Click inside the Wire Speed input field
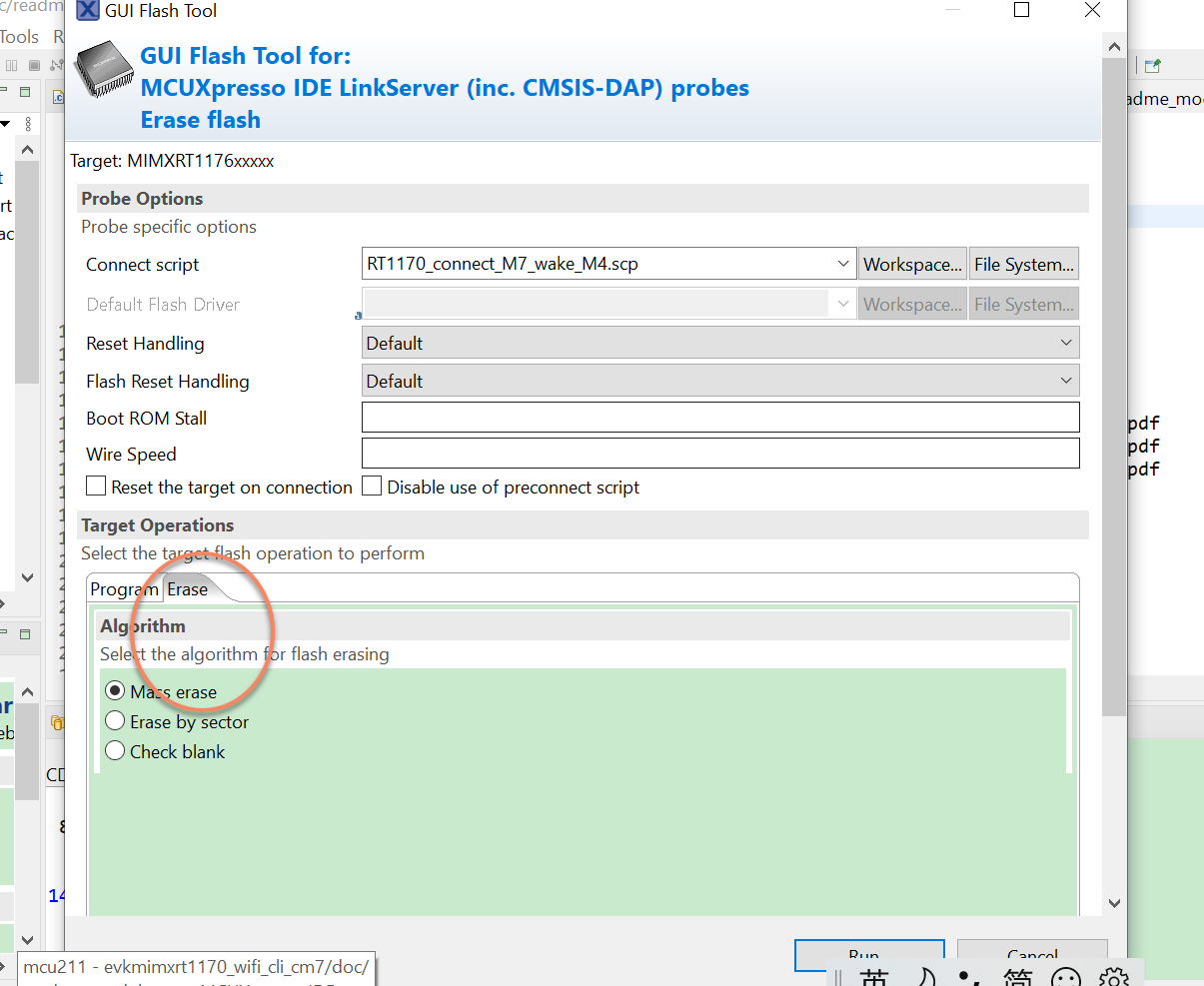The height and width of the screenshot is (986, 1204). (699, 453)
